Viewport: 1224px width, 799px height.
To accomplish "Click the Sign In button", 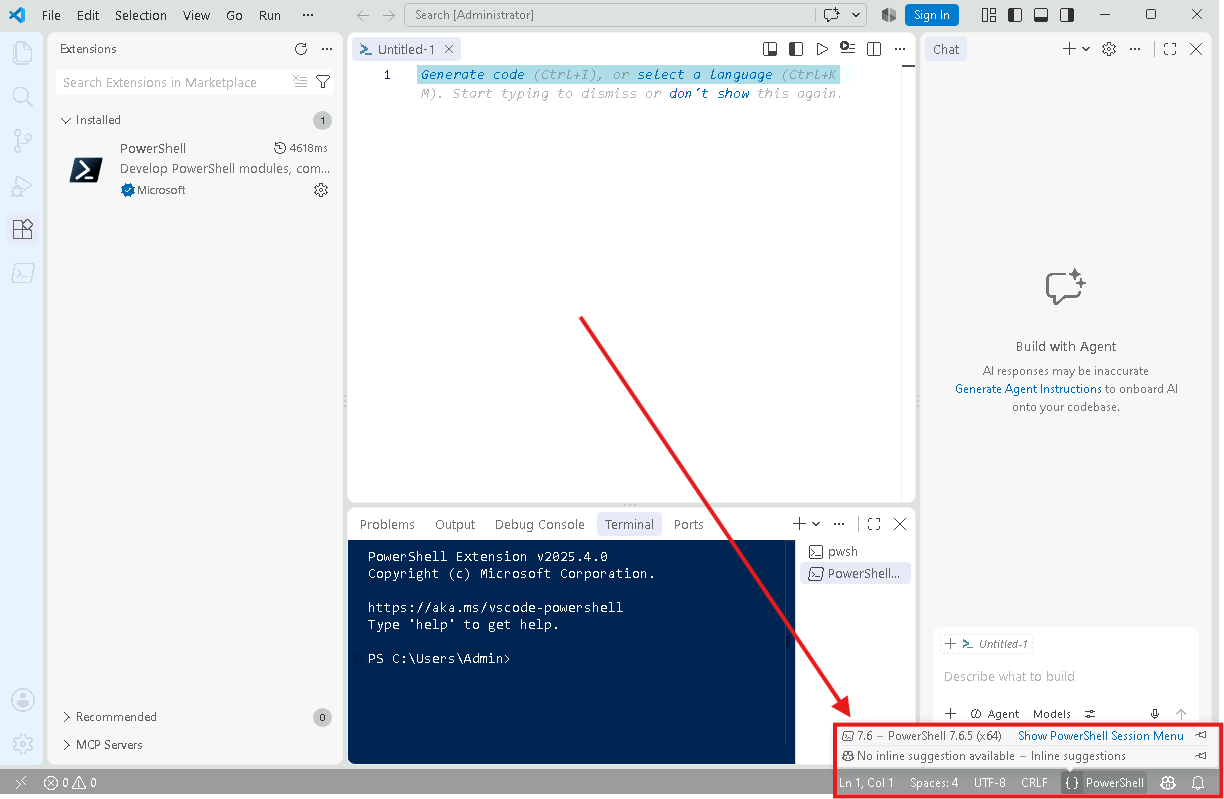I will [x=932, y=15].
